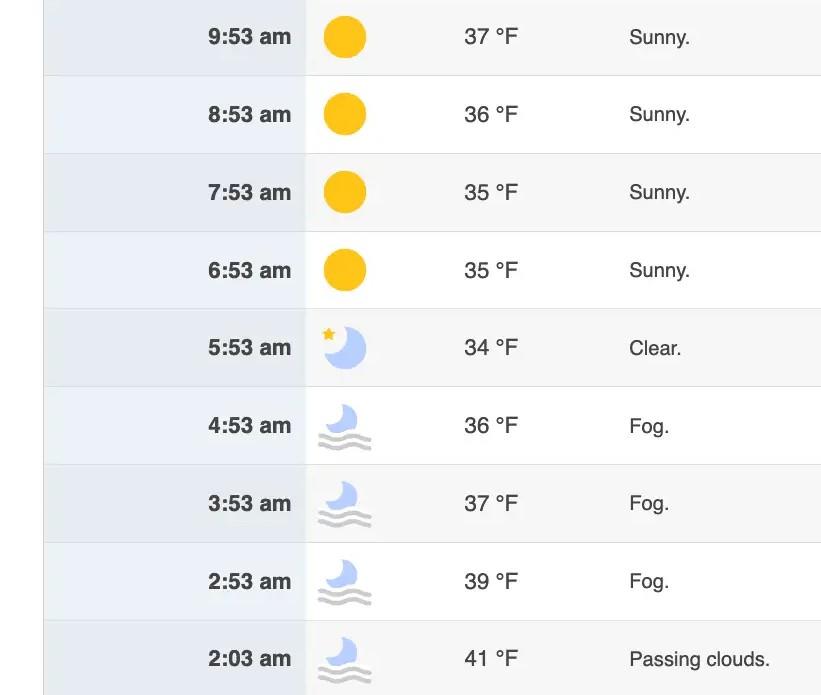The height and width of the screenshot is (695, 821).
Task: Click the "Clear." weather description
Action: [x=655, y=348]
